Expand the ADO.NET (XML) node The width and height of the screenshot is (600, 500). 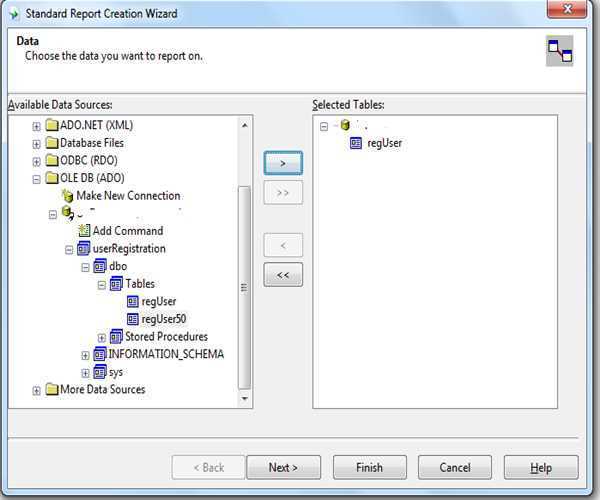pos(37,126)
